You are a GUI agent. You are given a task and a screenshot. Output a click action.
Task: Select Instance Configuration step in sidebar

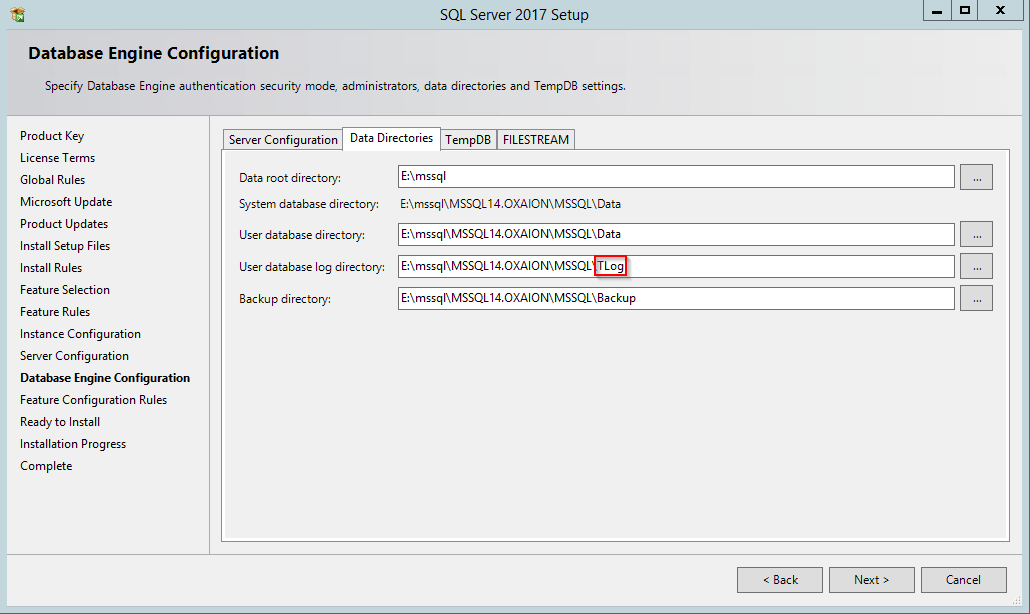click(80, 334)
